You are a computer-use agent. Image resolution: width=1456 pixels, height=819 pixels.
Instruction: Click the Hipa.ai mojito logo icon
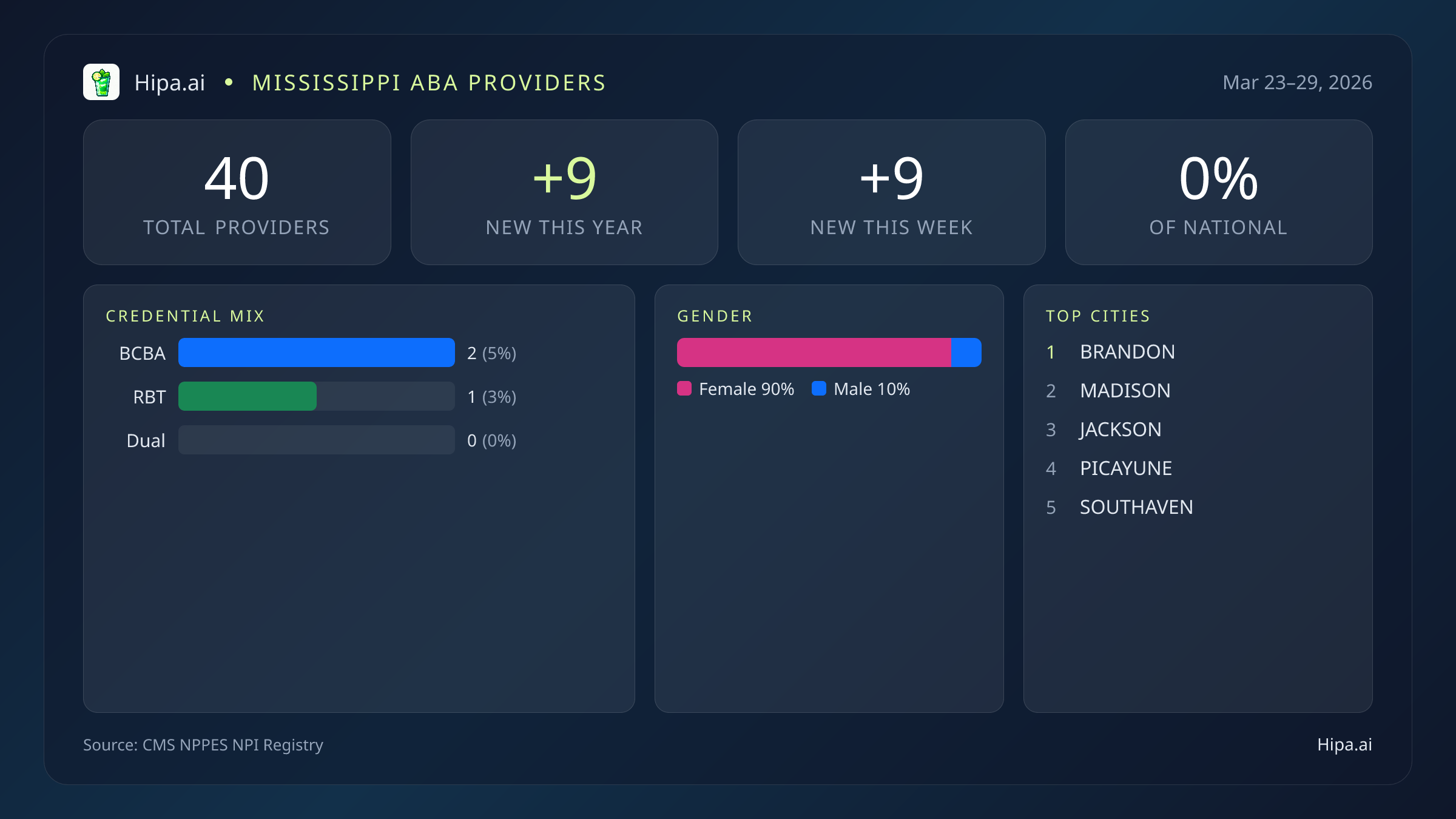click(x=102, y=81)
